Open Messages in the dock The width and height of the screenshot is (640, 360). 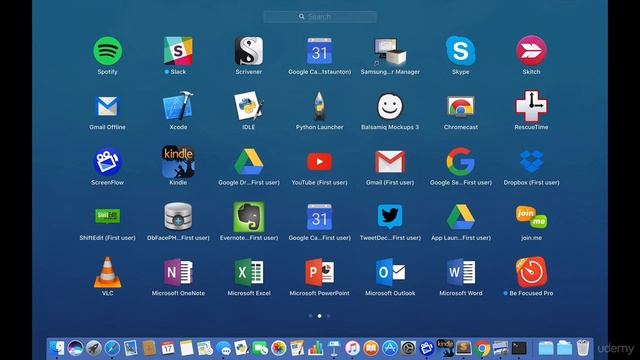(223, 349)
